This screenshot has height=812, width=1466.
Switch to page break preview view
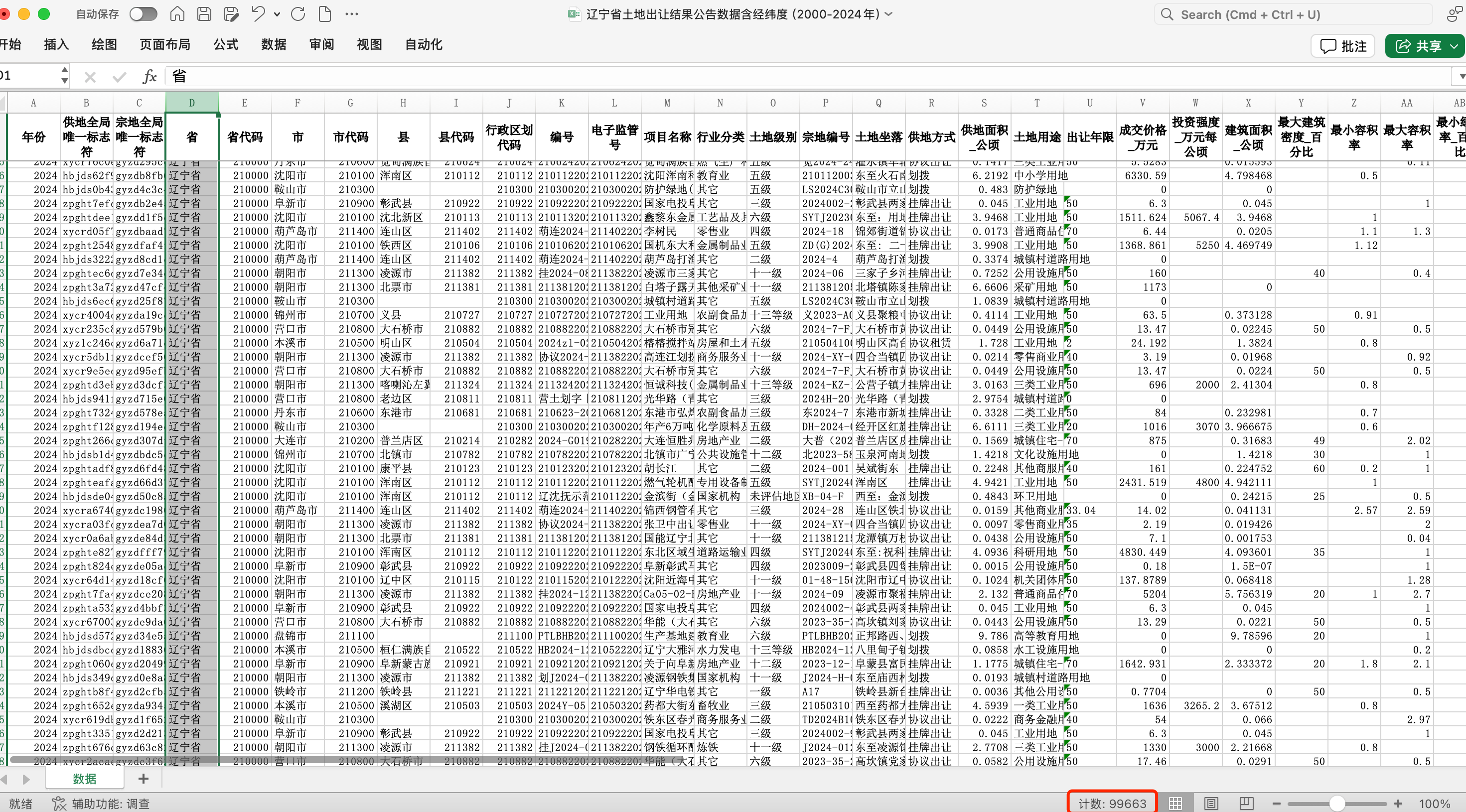(1246, 803)
